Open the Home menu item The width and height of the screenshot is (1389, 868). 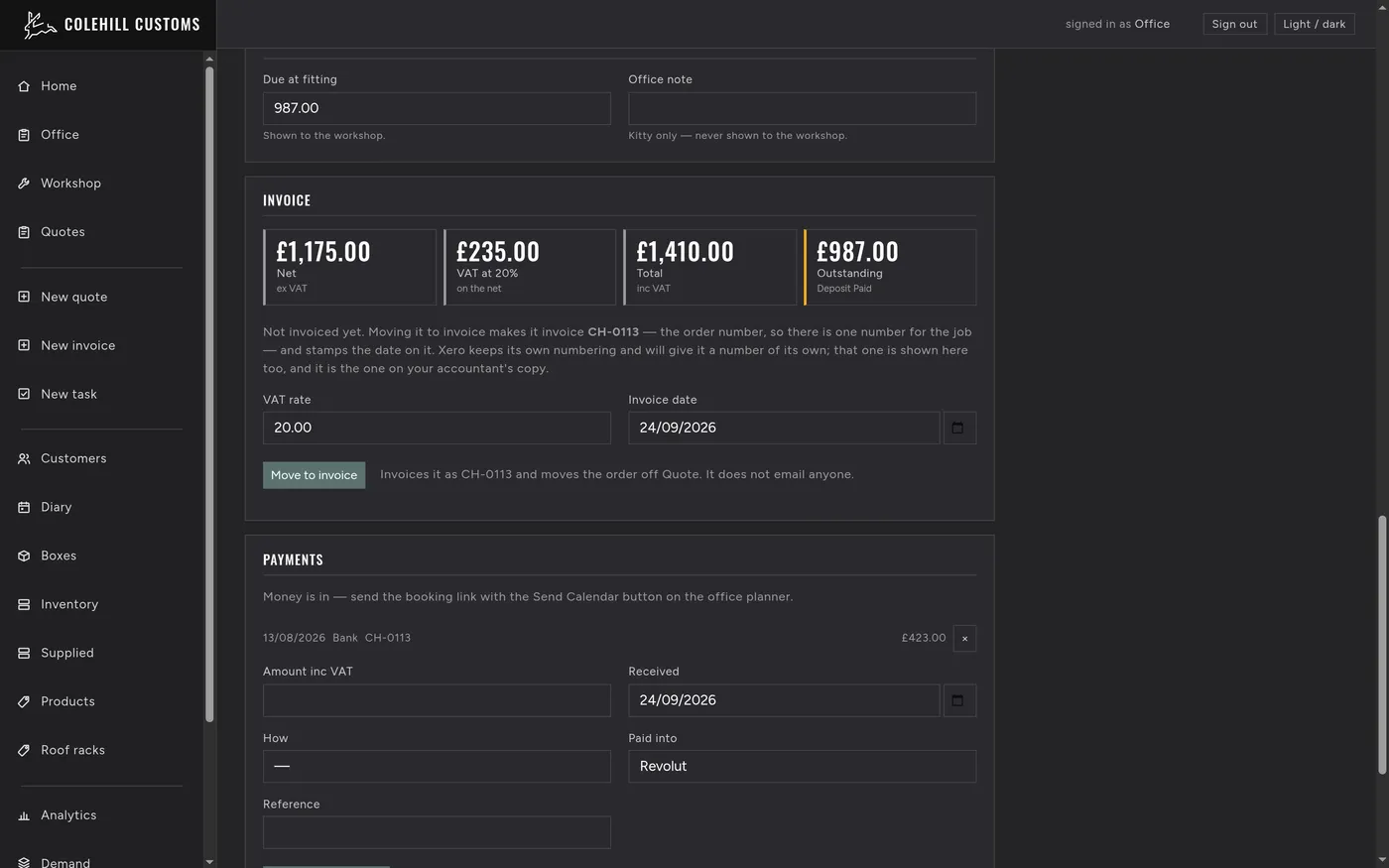pyautogui.click(x=59, y=86)
